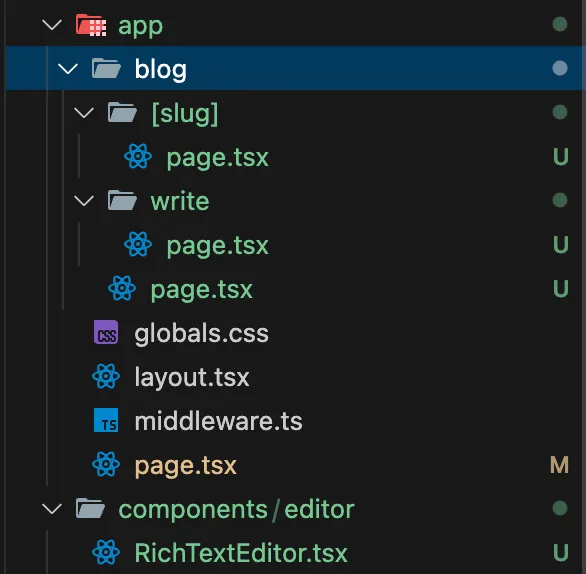Open page.tsx inside the [slug] folder
The height and width of the screenshot is (574, 586).
click(218, 157)
